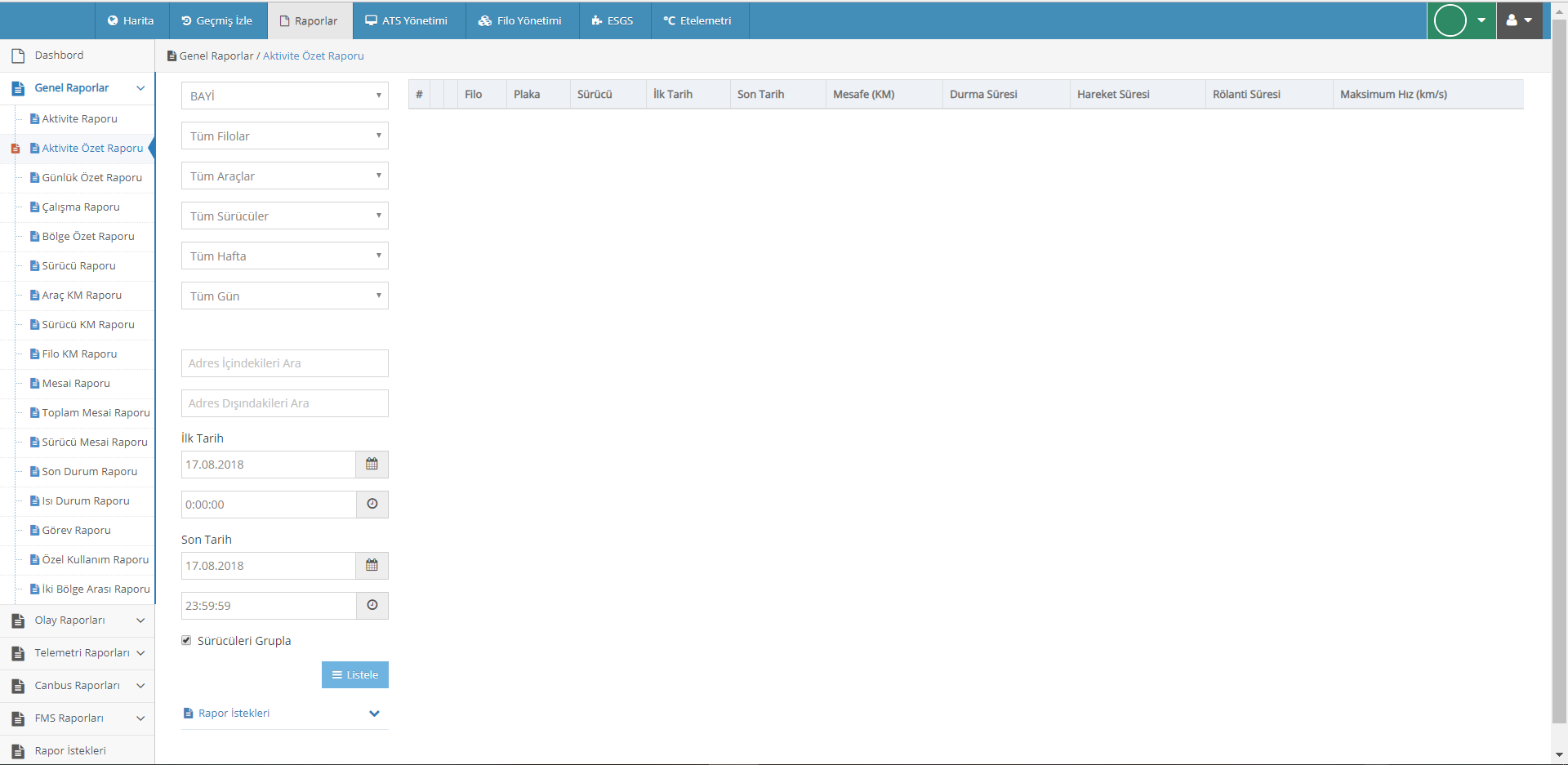Image resolution: width=1568 pixels, height=765 pixels.
Task: Click the Listele button
Action: tap(355, 674)
